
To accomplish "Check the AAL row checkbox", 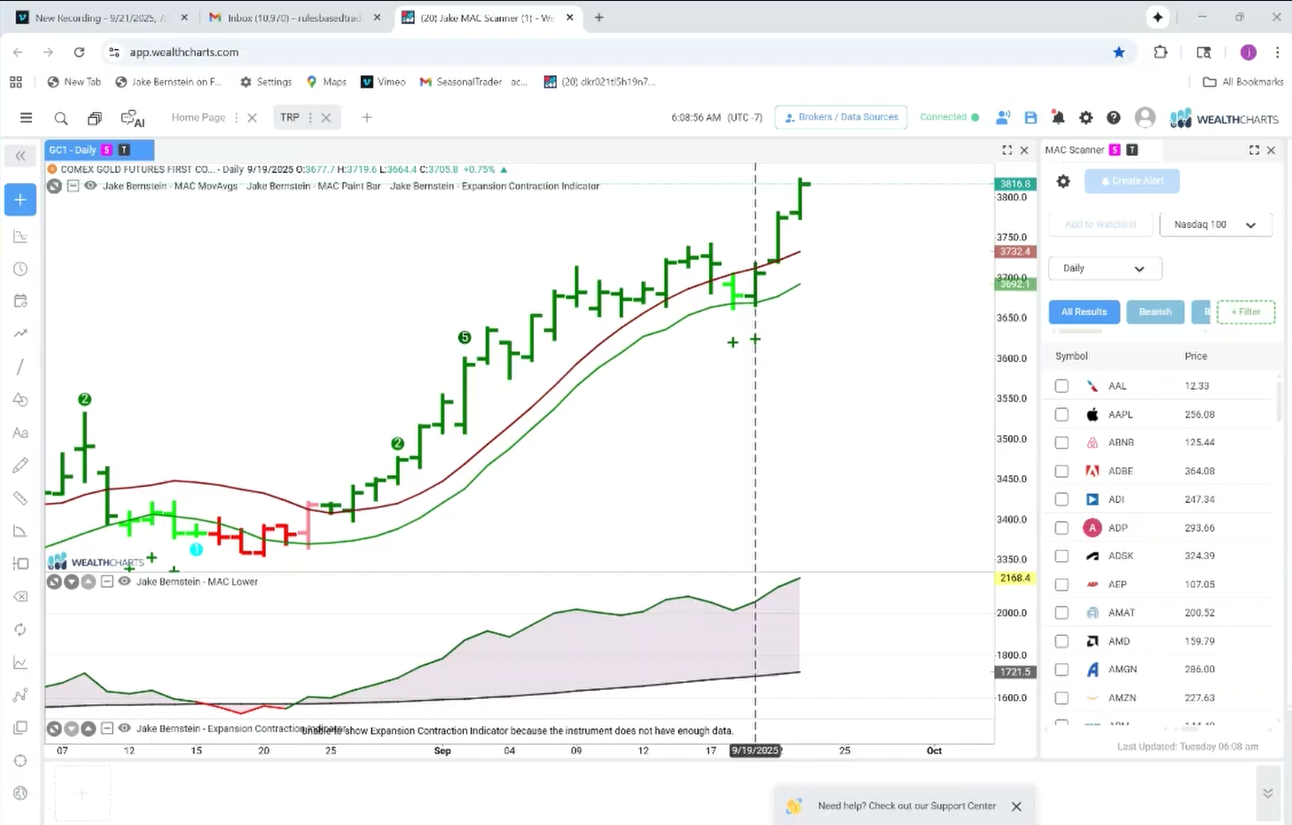I will point(1061,386).
